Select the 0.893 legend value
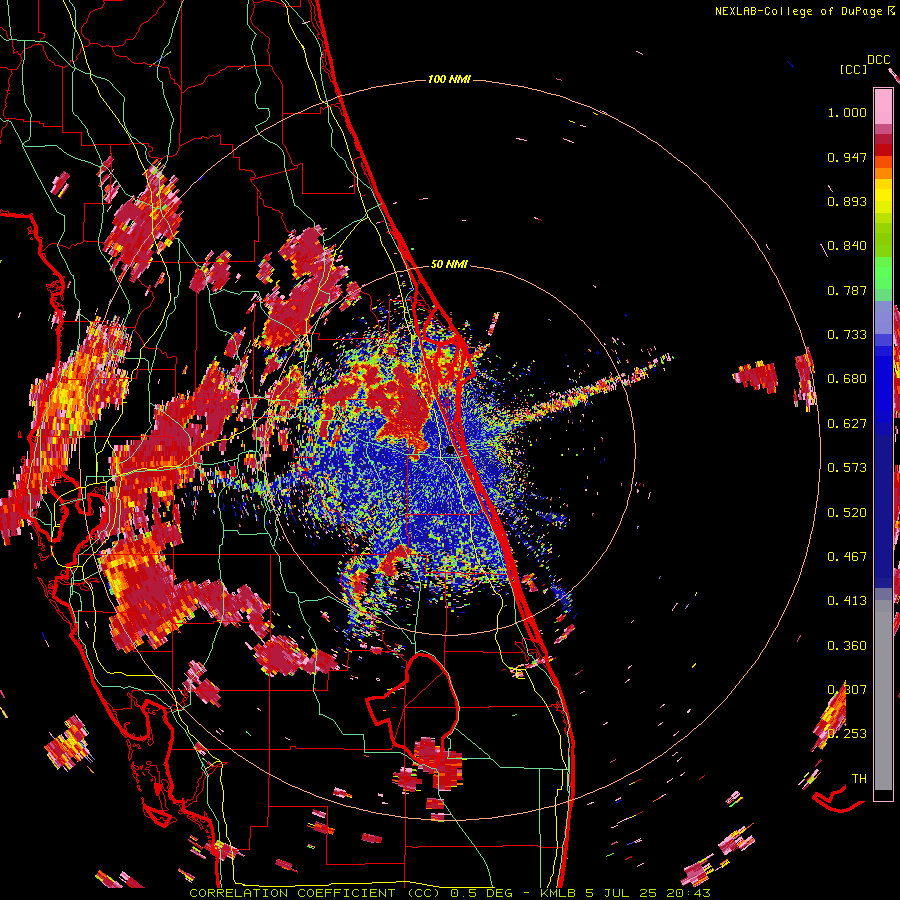This screenshot has width=900, height=900. tap(847, 201)
